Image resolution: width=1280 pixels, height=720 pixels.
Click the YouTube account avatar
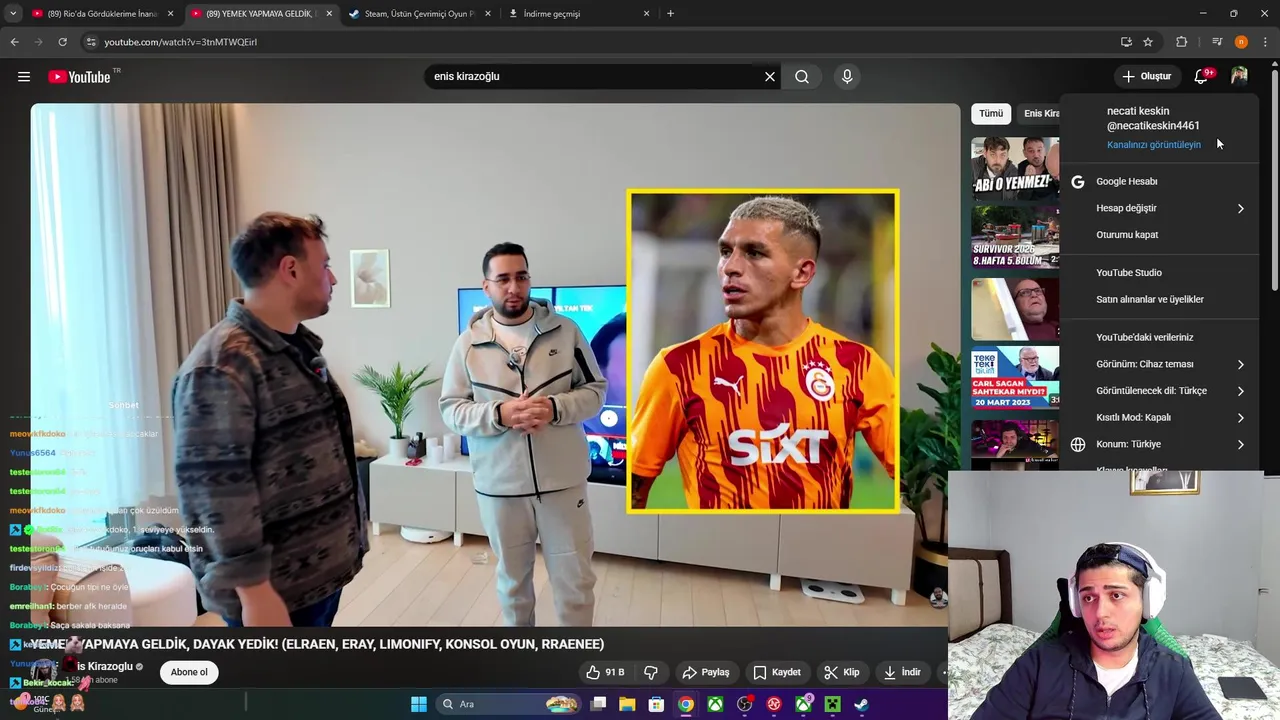click(1239, 76)
